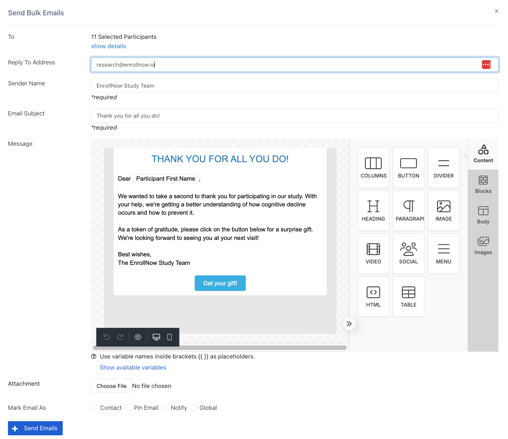Image resolution: width=508 pixels, height=439 pixels.
Task: Switch to mobile preview mode
Action: (169, 337)
